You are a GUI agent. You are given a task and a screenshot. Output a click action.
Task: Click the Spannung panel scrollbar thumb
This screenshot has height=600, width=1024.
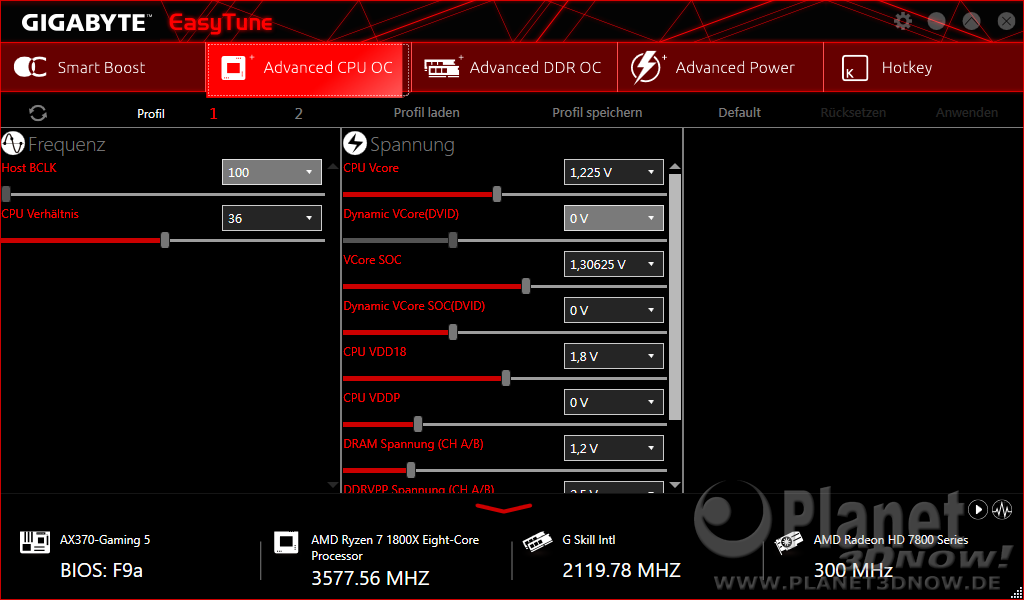(x=675, y=297)
